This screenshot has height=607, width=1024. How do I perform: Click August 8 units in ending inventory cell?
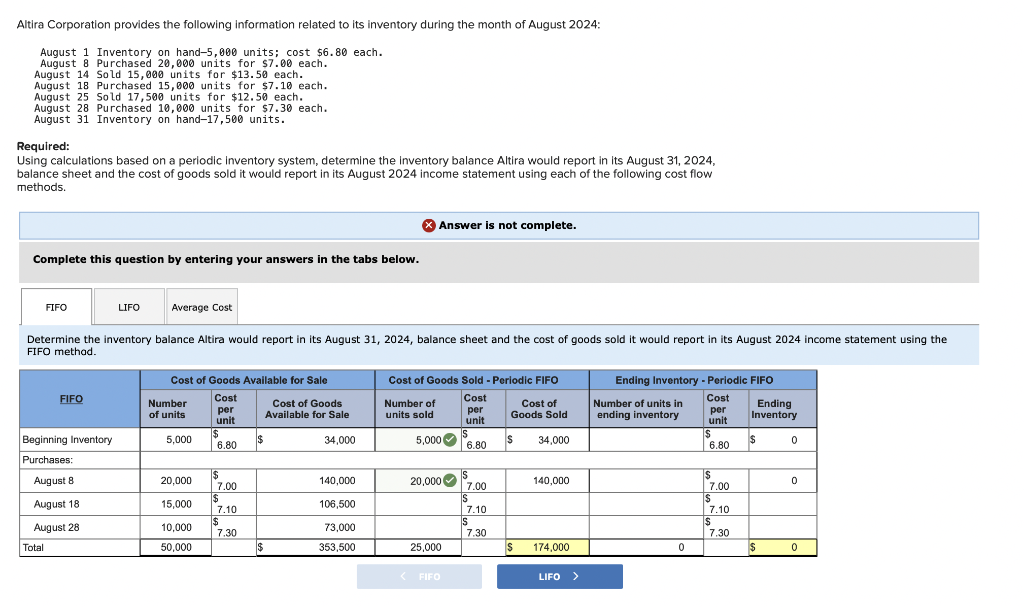coord(647,481)
